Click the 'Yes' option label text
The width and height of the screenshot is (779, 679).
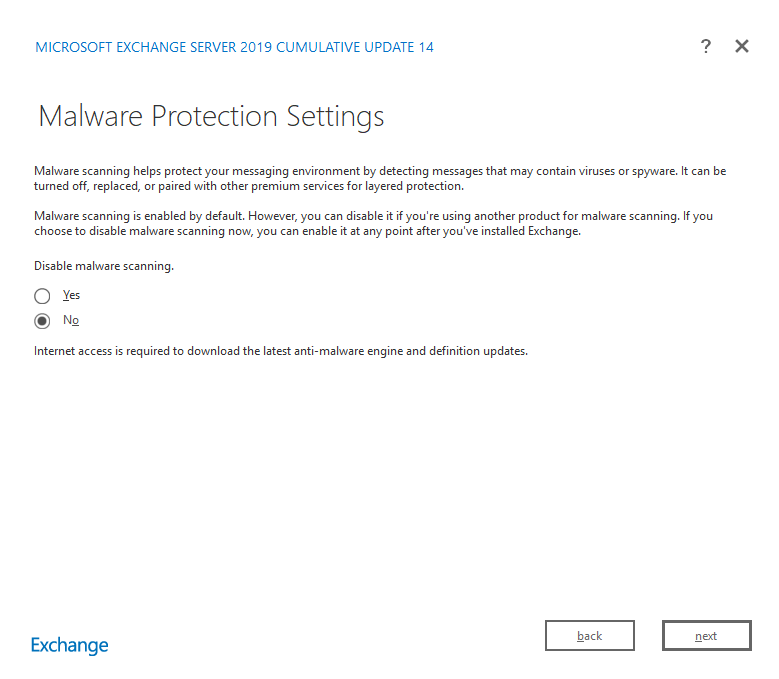[x=71, y=295]
